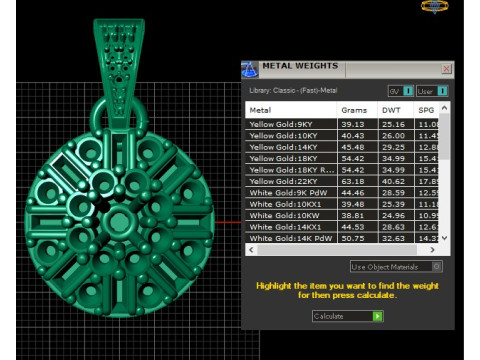Close the Metal Weights panel
Screen dimensions: 480x360
pyautogui.click(x=446, y=69)
